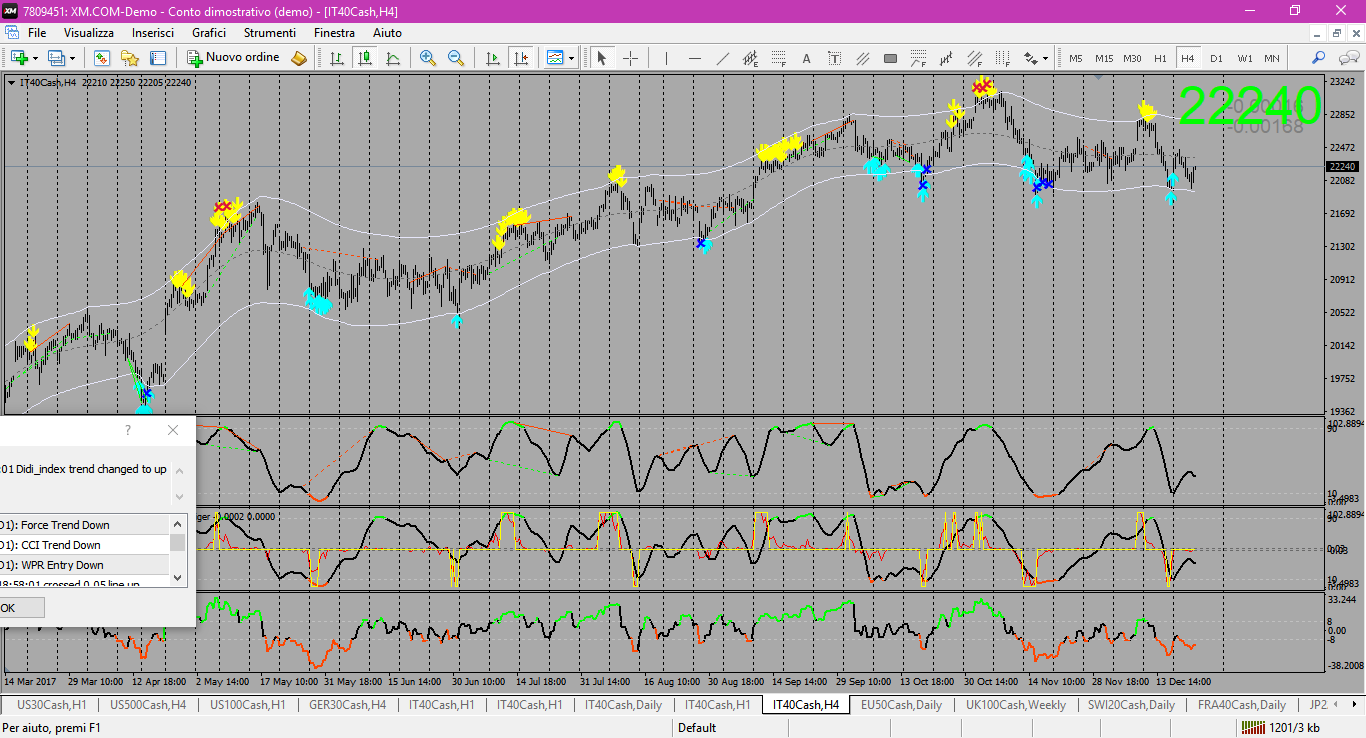Switch timeframe to MN
1366x738 pixels.
point(1272,58)
